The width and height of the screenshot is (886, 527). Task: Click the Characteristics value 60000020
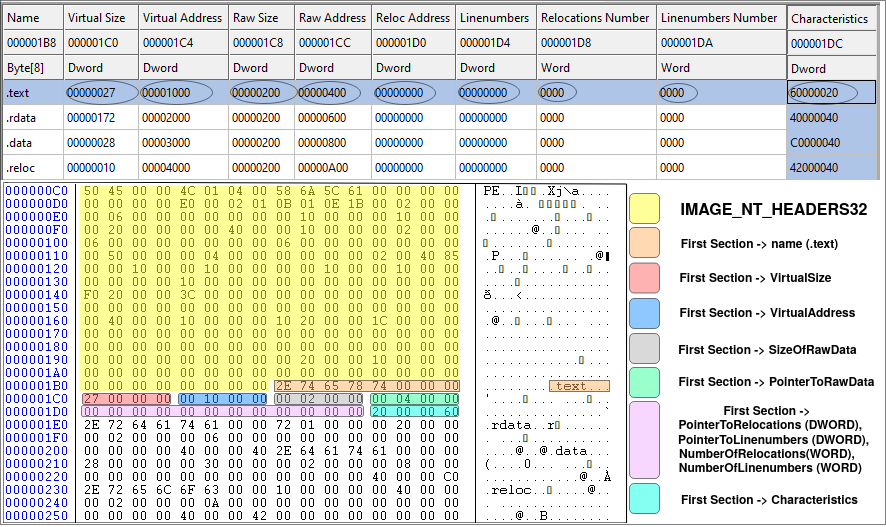coord(814,92)
